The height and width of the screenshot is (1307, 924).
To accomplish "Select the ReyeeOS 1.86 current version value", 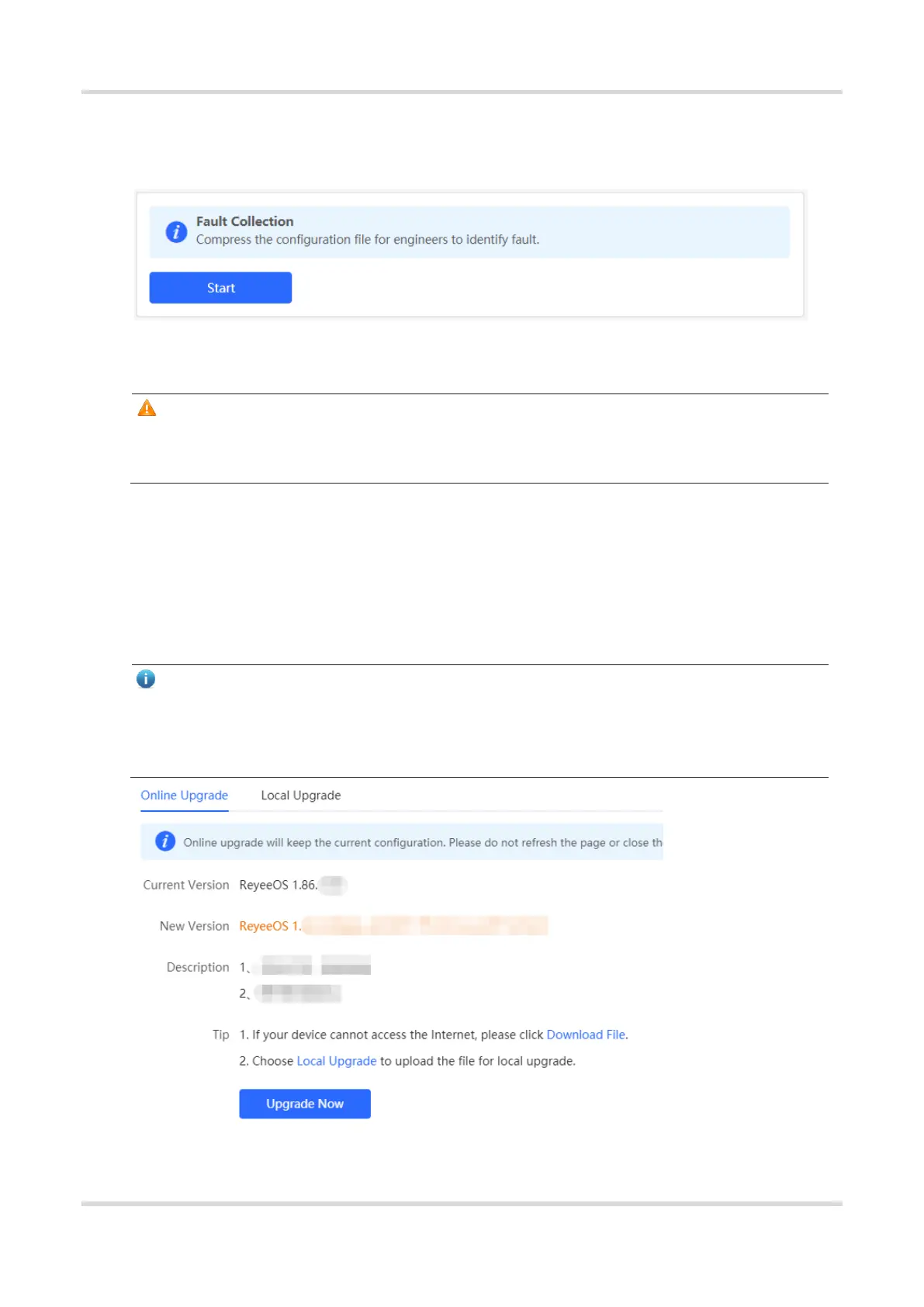I will click(x=292, y=885).
